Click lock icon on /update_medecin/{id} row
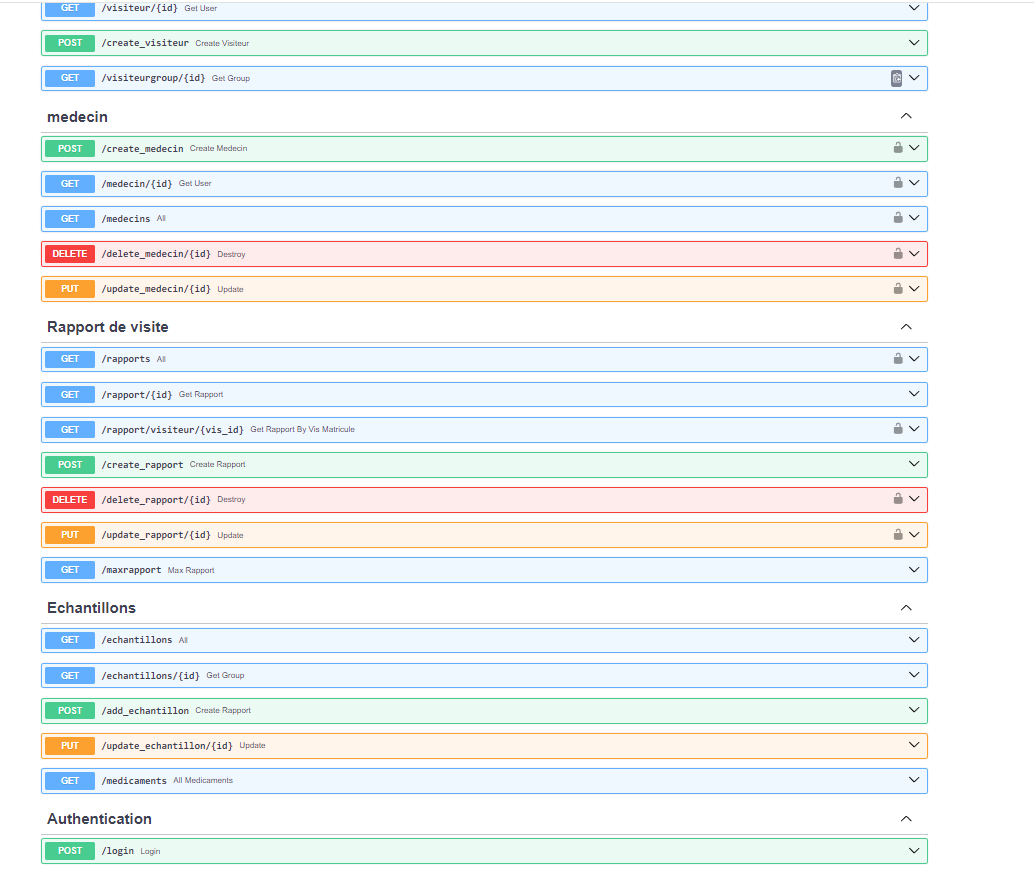 [898, 289]
